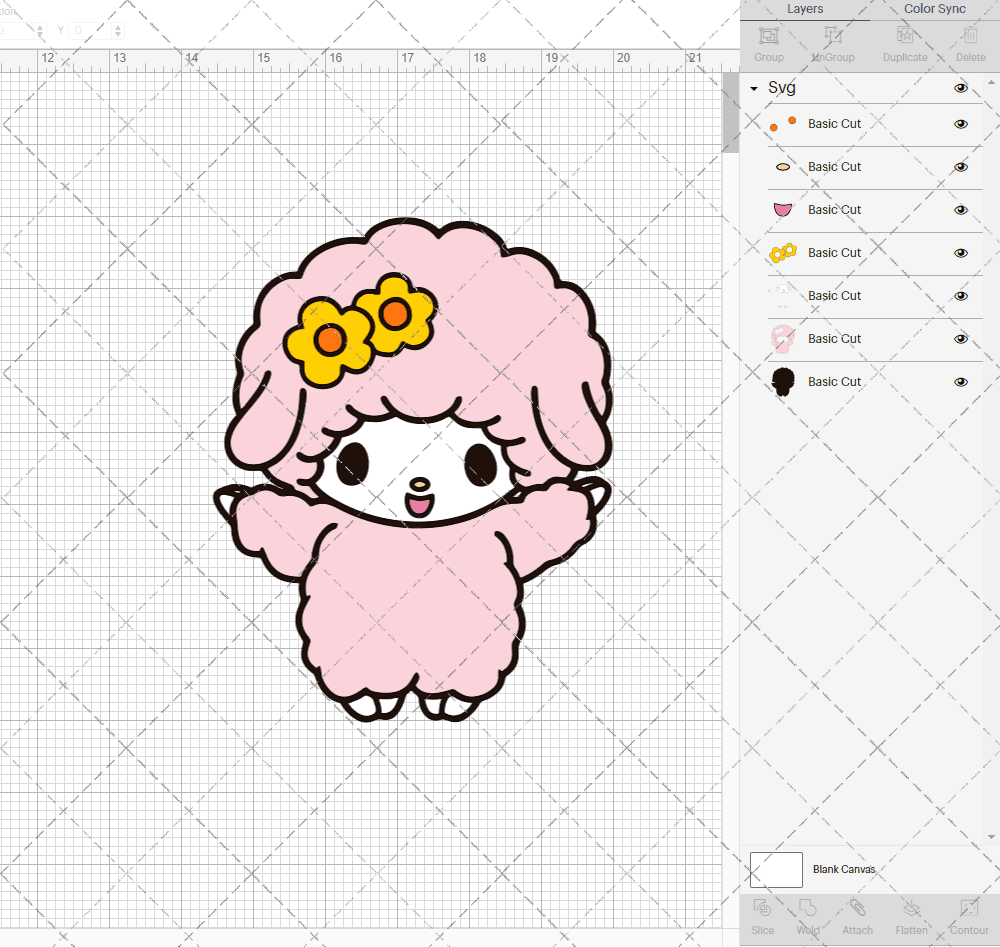
Task: Collapse the Svg layer group
Action: point(753,88)
